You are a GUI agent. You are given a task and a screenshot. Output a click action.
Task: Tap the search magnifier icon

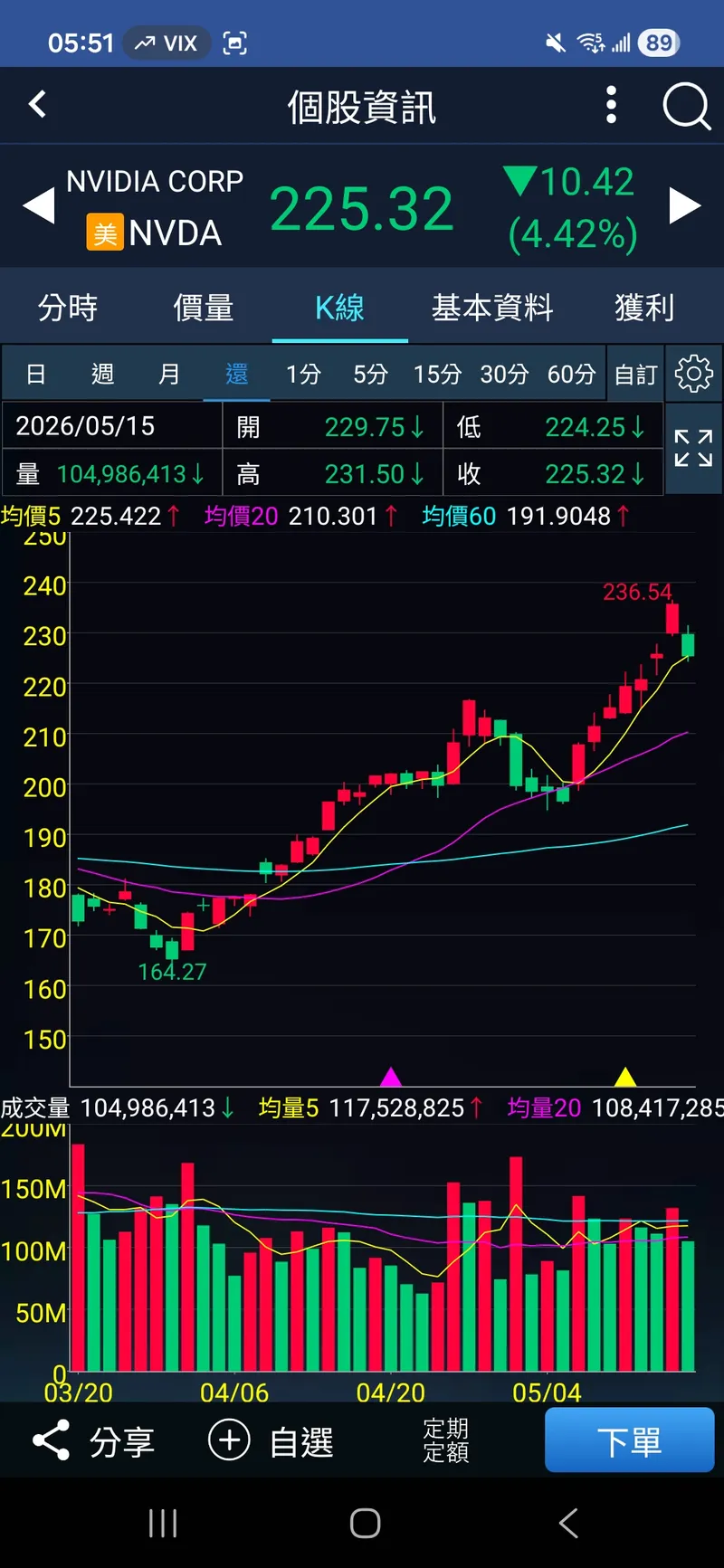[x=687, y=107]
